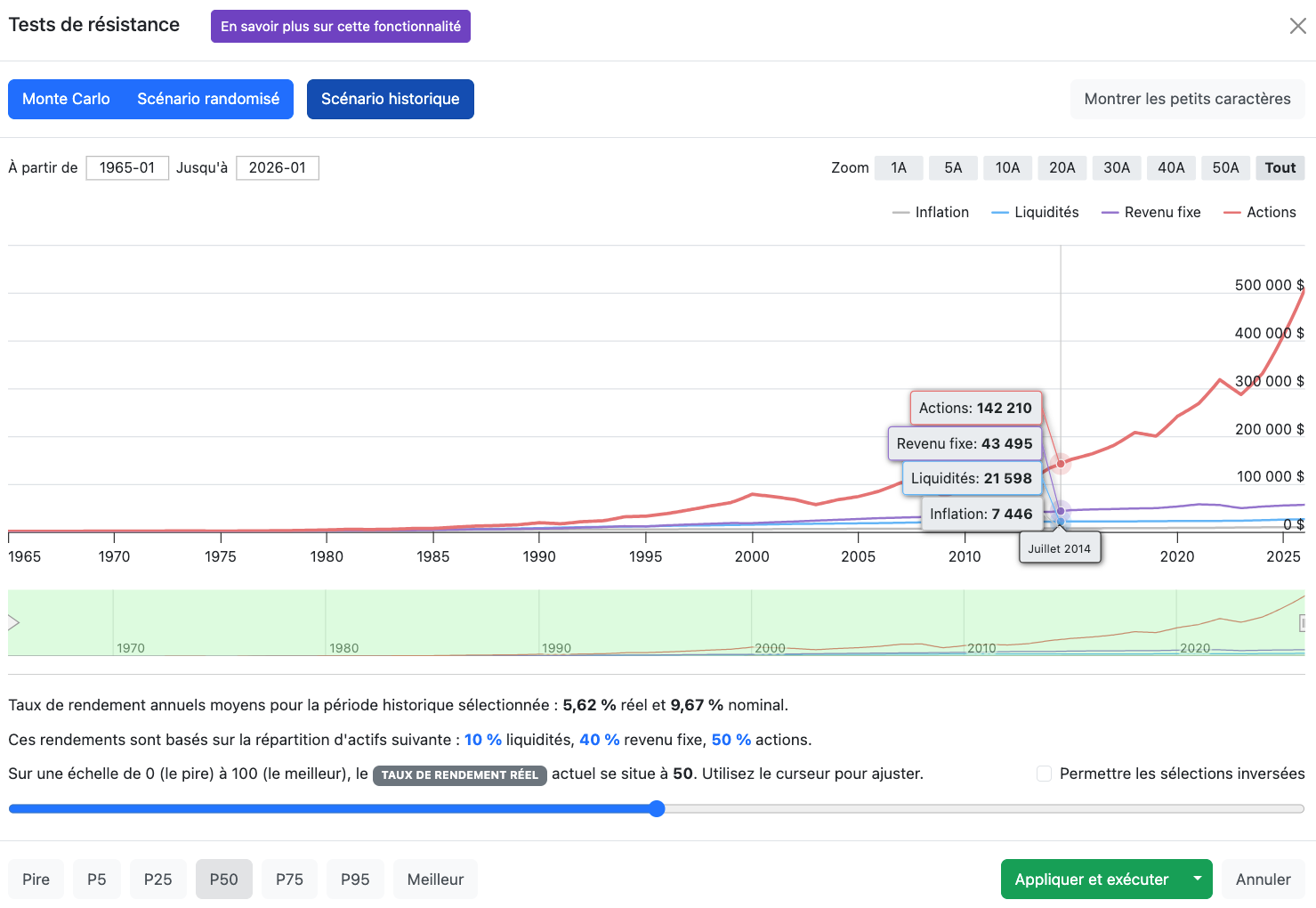Viewport: 1316px width, 908px height.
Task: Open the Appliquer et exécuter dropdown arrow
Action: point(1198,879)
